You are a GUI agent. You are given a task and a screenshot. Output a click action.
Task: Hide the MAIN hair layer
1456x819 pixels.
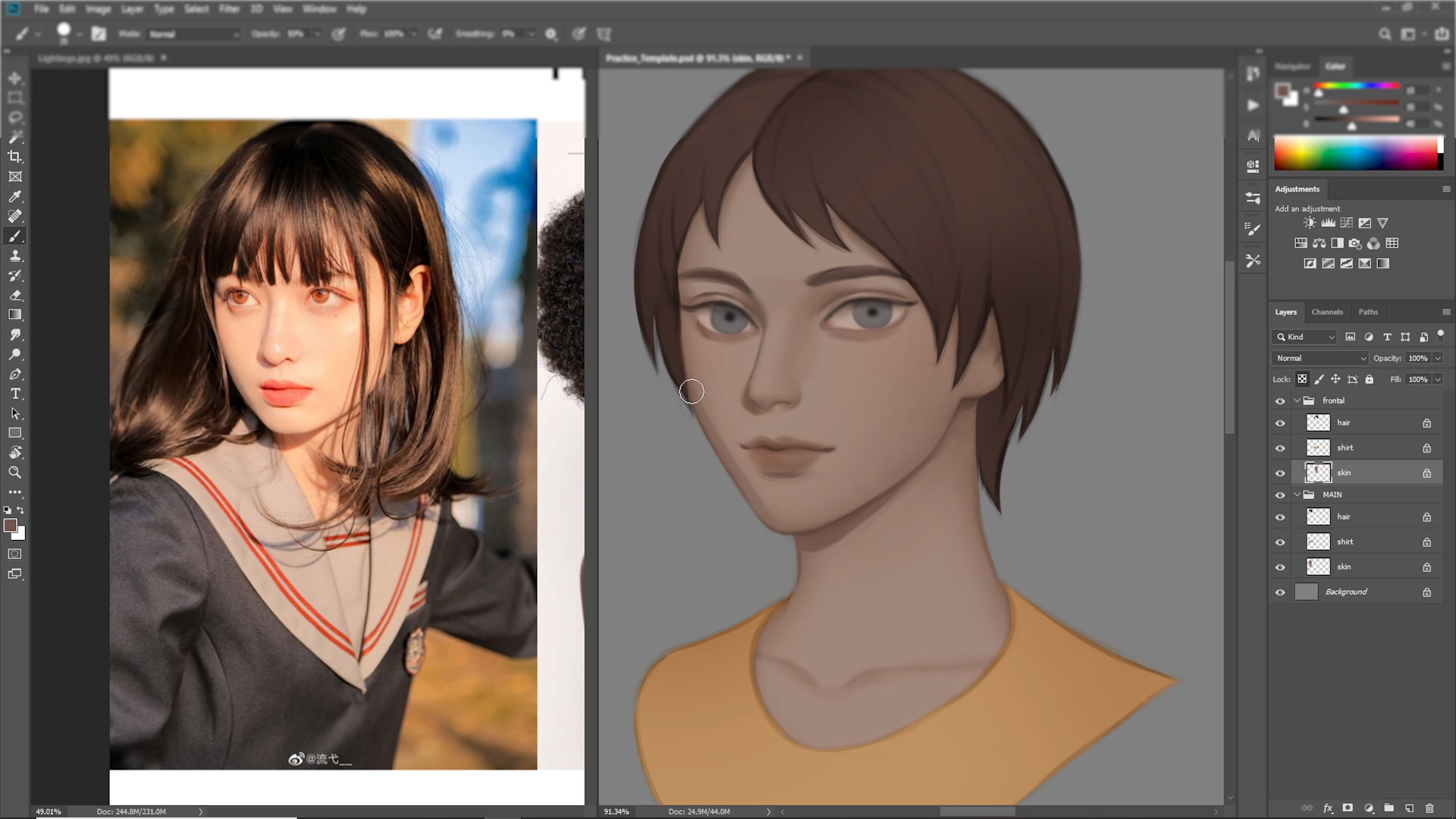click(x=1280, y=517)
